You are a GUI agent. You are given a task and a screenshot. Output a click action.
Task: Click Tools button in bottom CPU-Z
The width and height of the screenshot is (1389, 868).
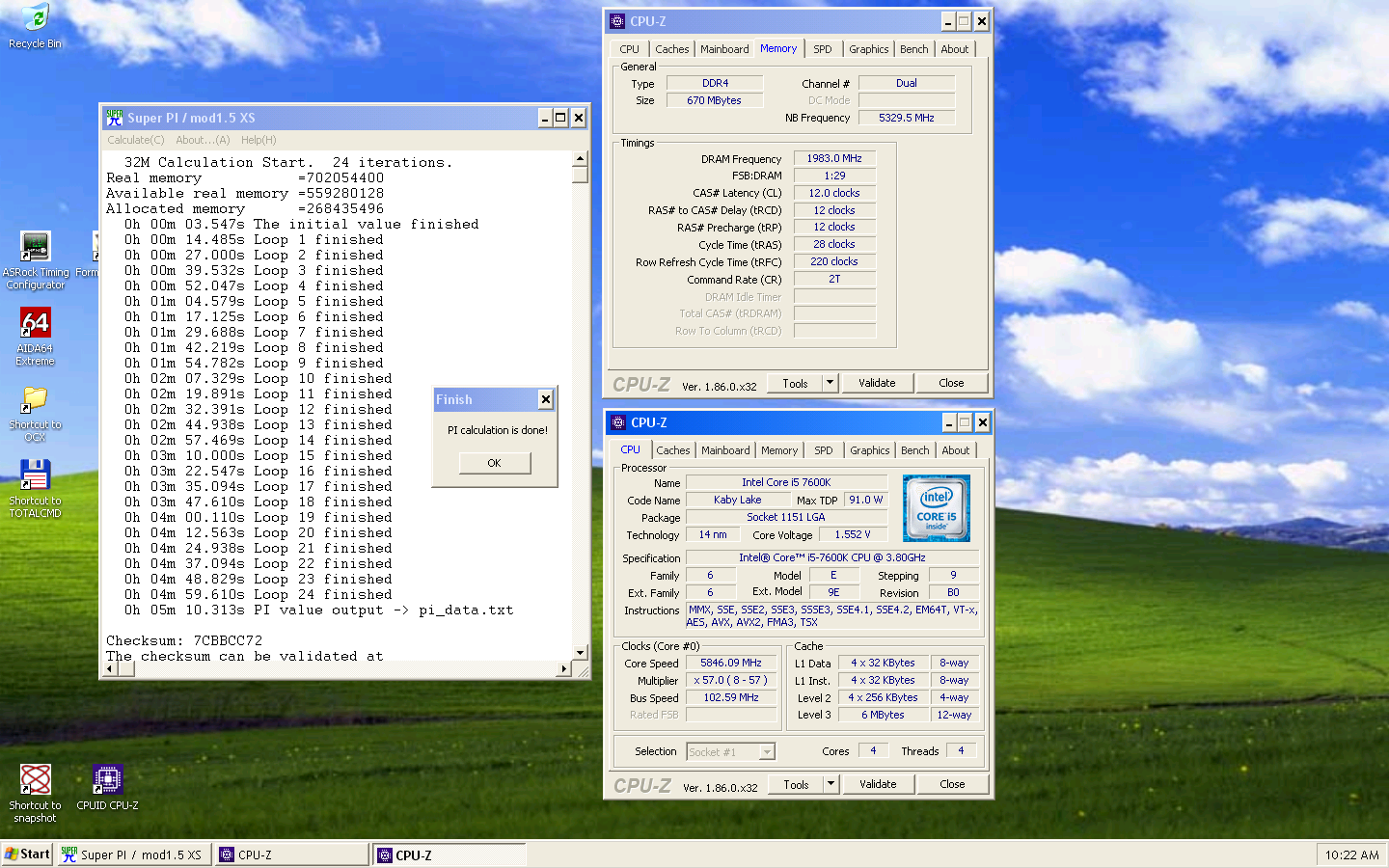coord(796,784)
